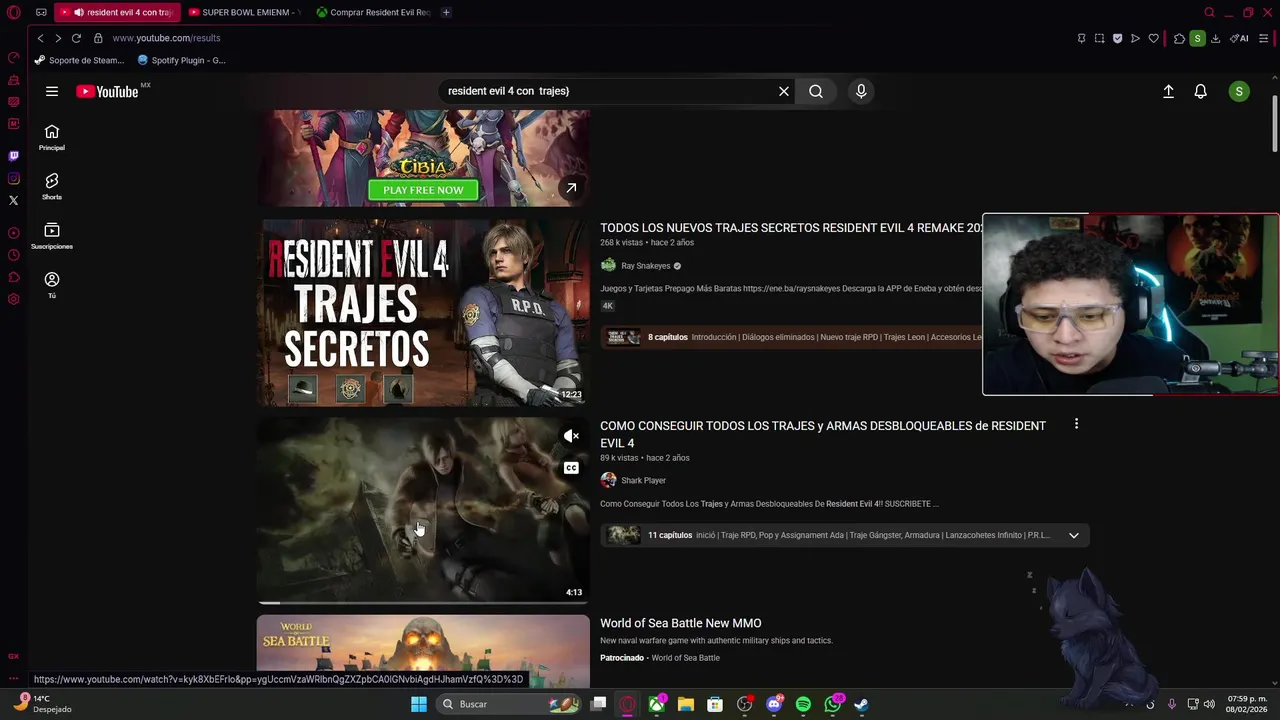The height and width of the screenshot is (720, 1280).
Task: Click the YouTube search magnifier button
Action: tap(816, 91)
